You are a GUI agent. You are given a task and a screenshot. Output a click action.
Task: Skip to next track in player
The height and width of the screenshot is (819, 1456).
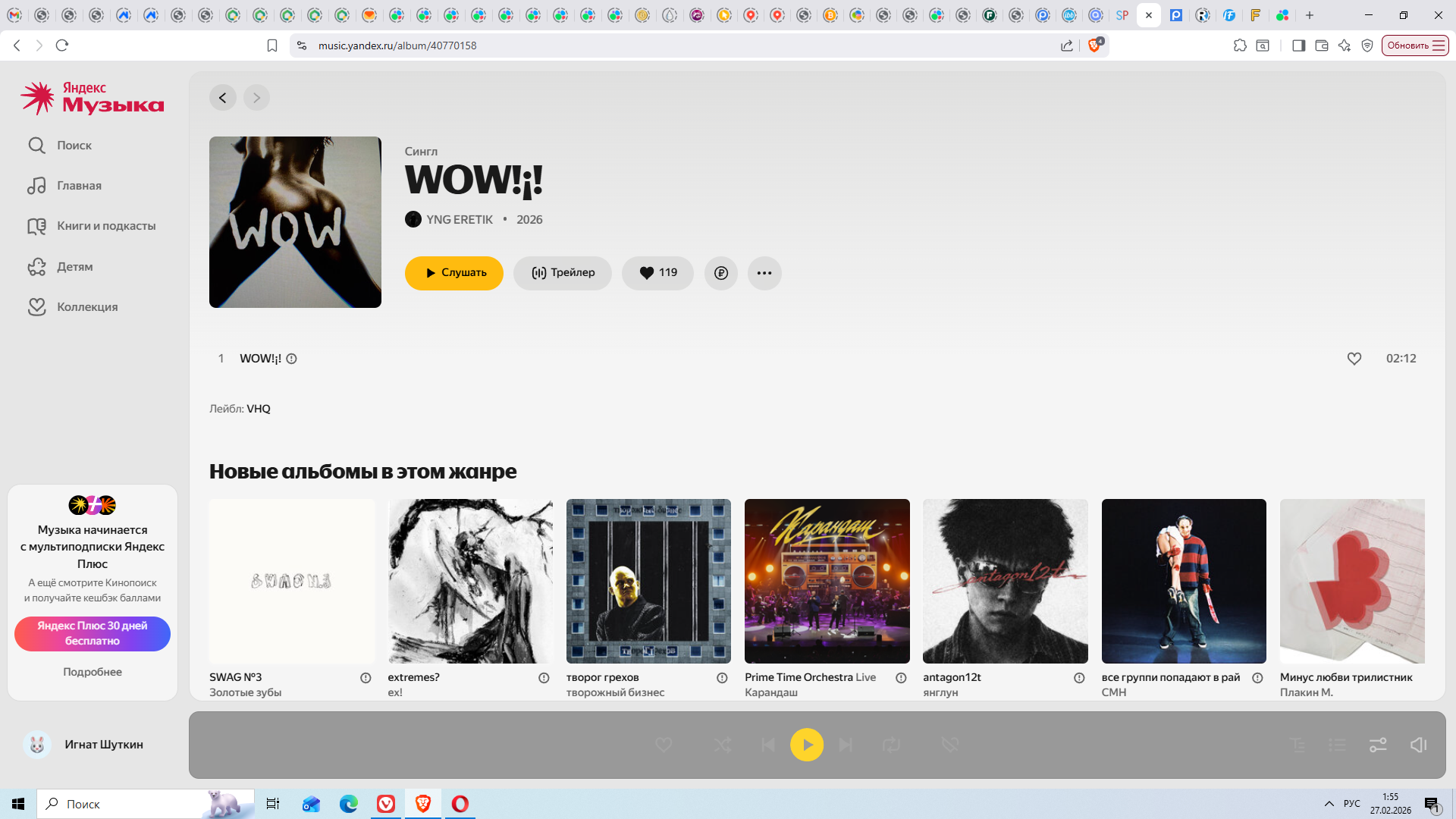846,745
